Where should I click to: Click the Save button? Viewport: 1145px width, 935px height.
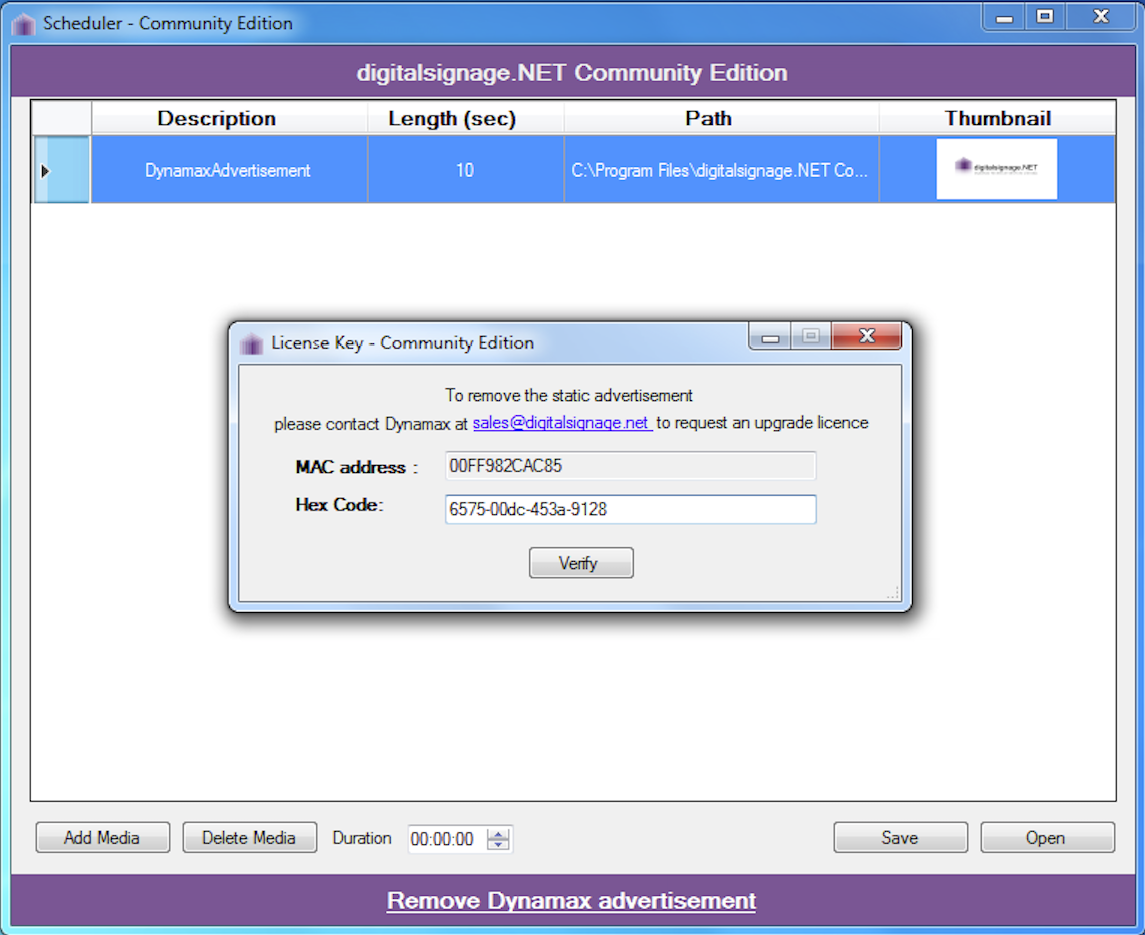[x=900, y=838]
